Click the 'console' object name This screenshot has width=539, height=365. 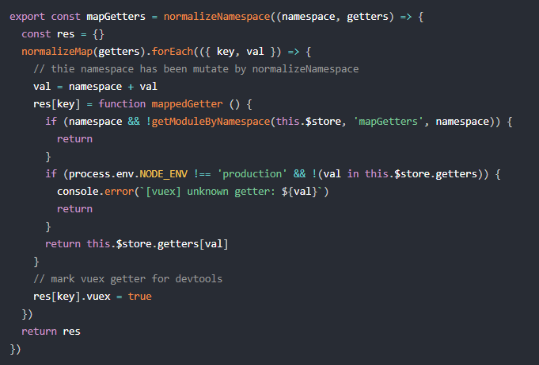click(x=78, y=191)
